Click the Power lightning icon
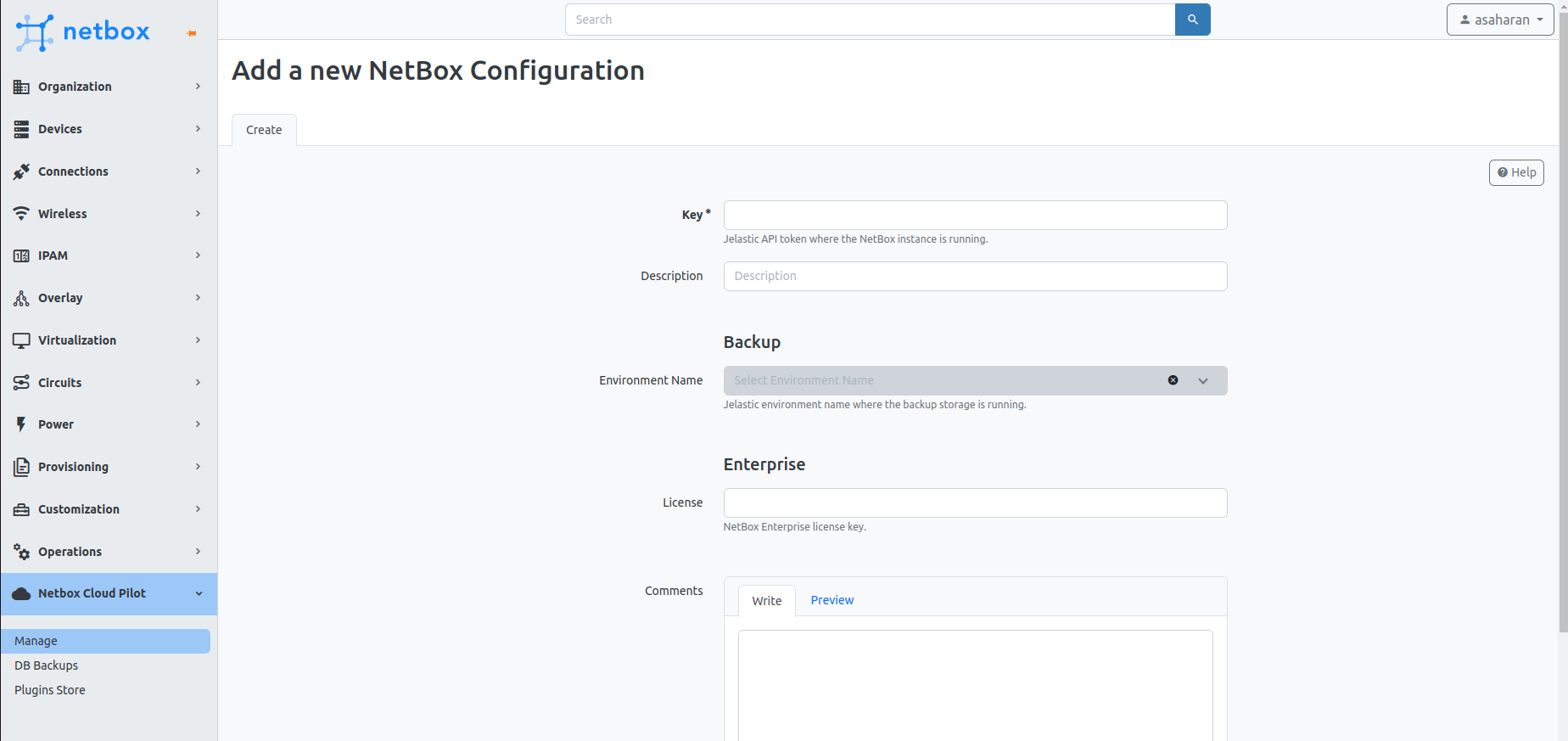Image resolution: width=1568 pixels, height=741 pixels. pyautogui.click(x=21, y=424)
